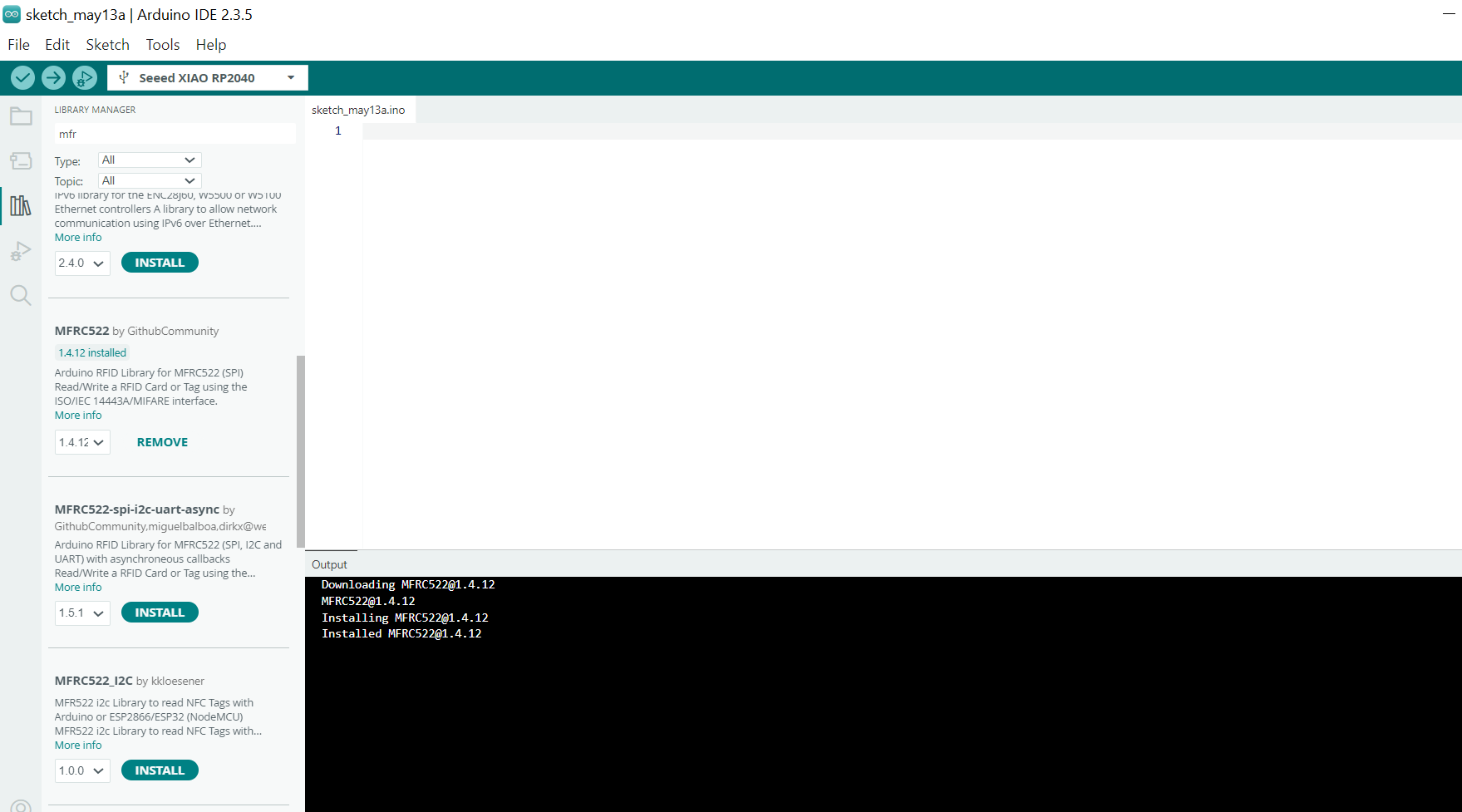Click the MFRC522-spi-i2c-uart-async title
1462x812 pixels.
(x=137, y=509)
